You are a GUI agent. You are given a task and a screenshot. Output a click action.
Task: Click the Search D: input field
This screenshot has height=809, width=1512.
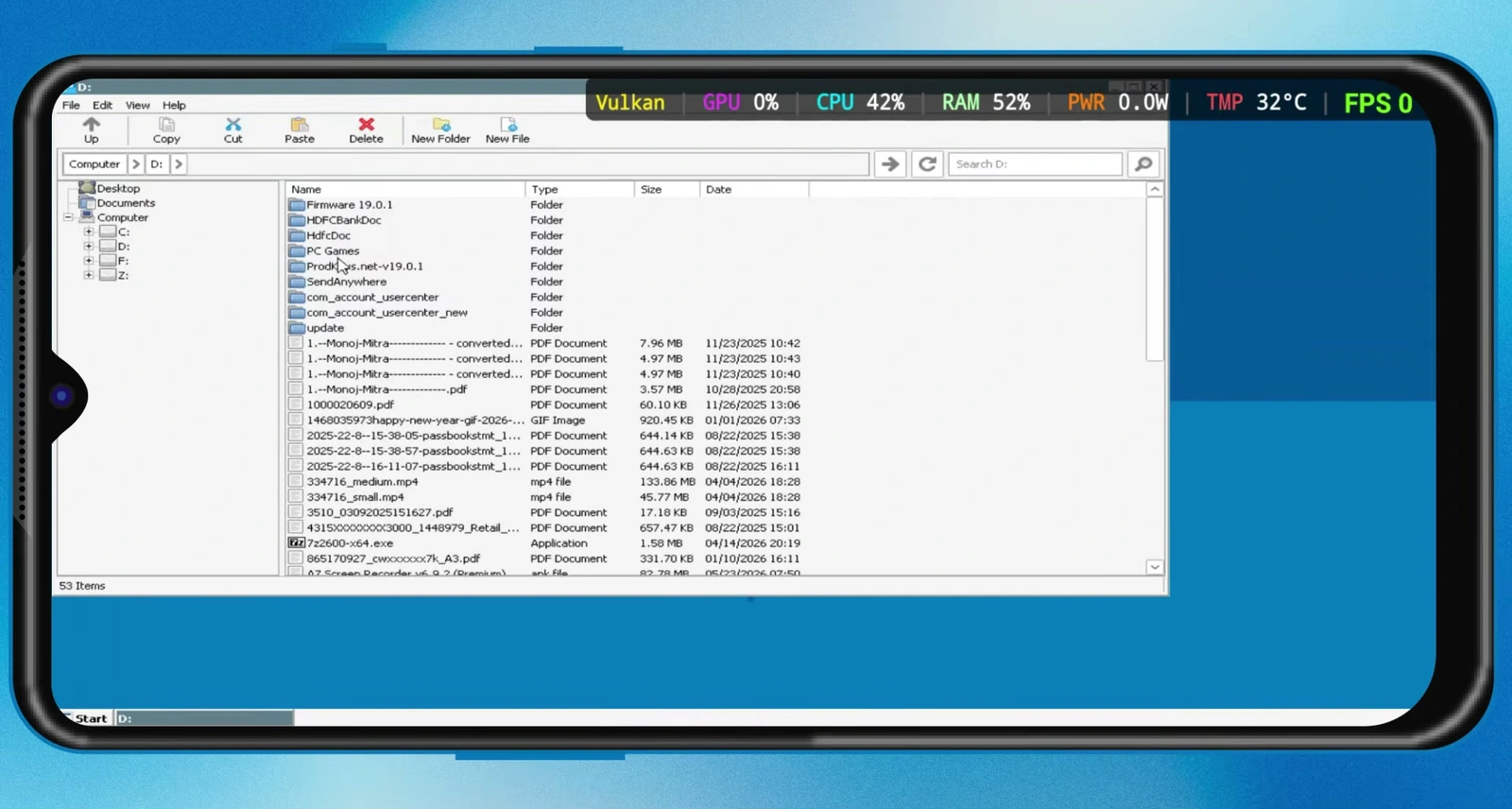click(1036, 164)
